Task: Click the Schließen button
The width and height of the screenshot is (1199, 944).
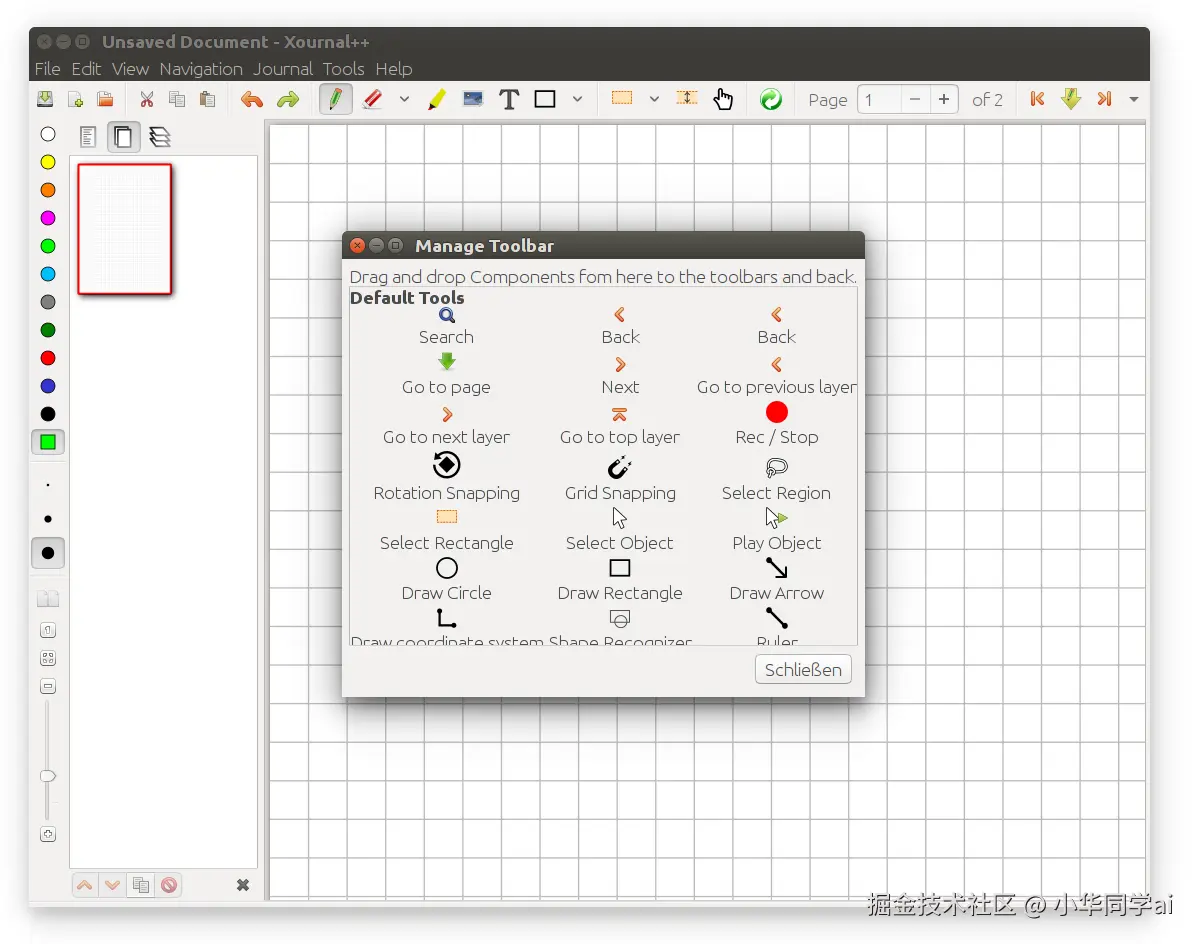Action: pos(803,670)
